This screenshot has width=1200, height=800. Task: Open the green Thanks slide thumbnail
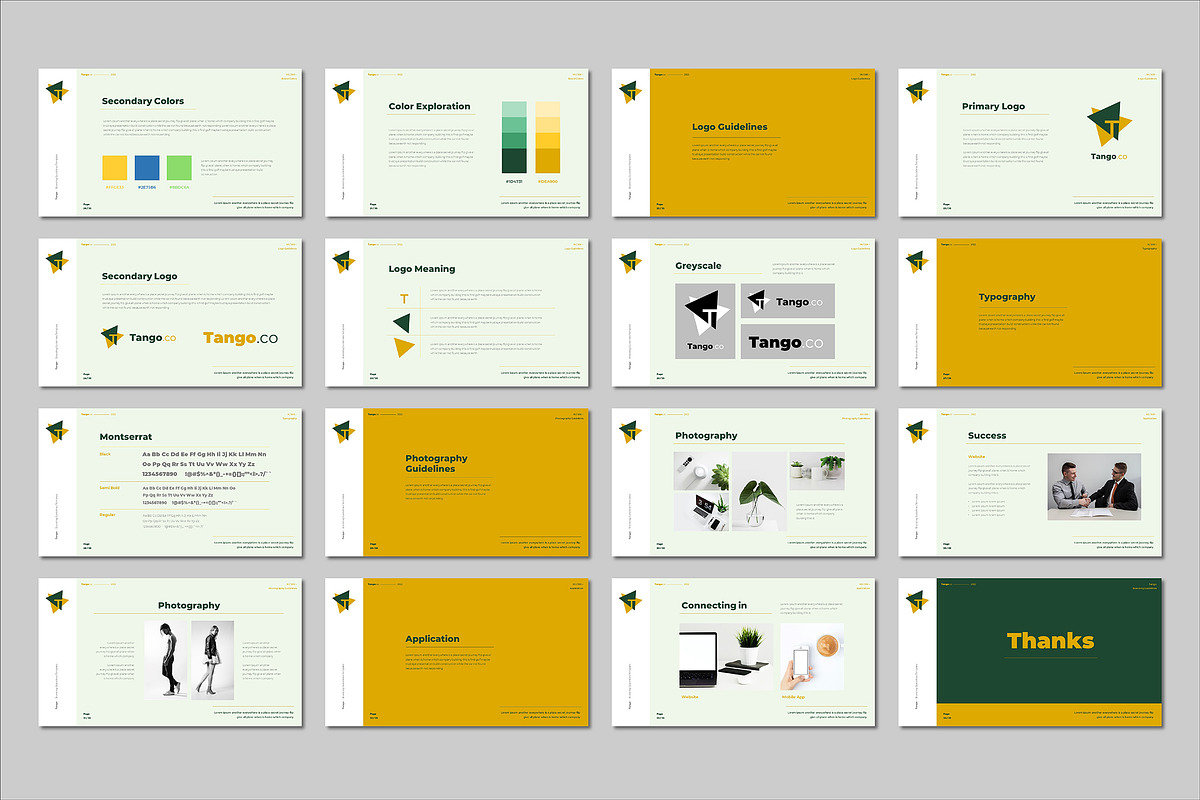1031,652
